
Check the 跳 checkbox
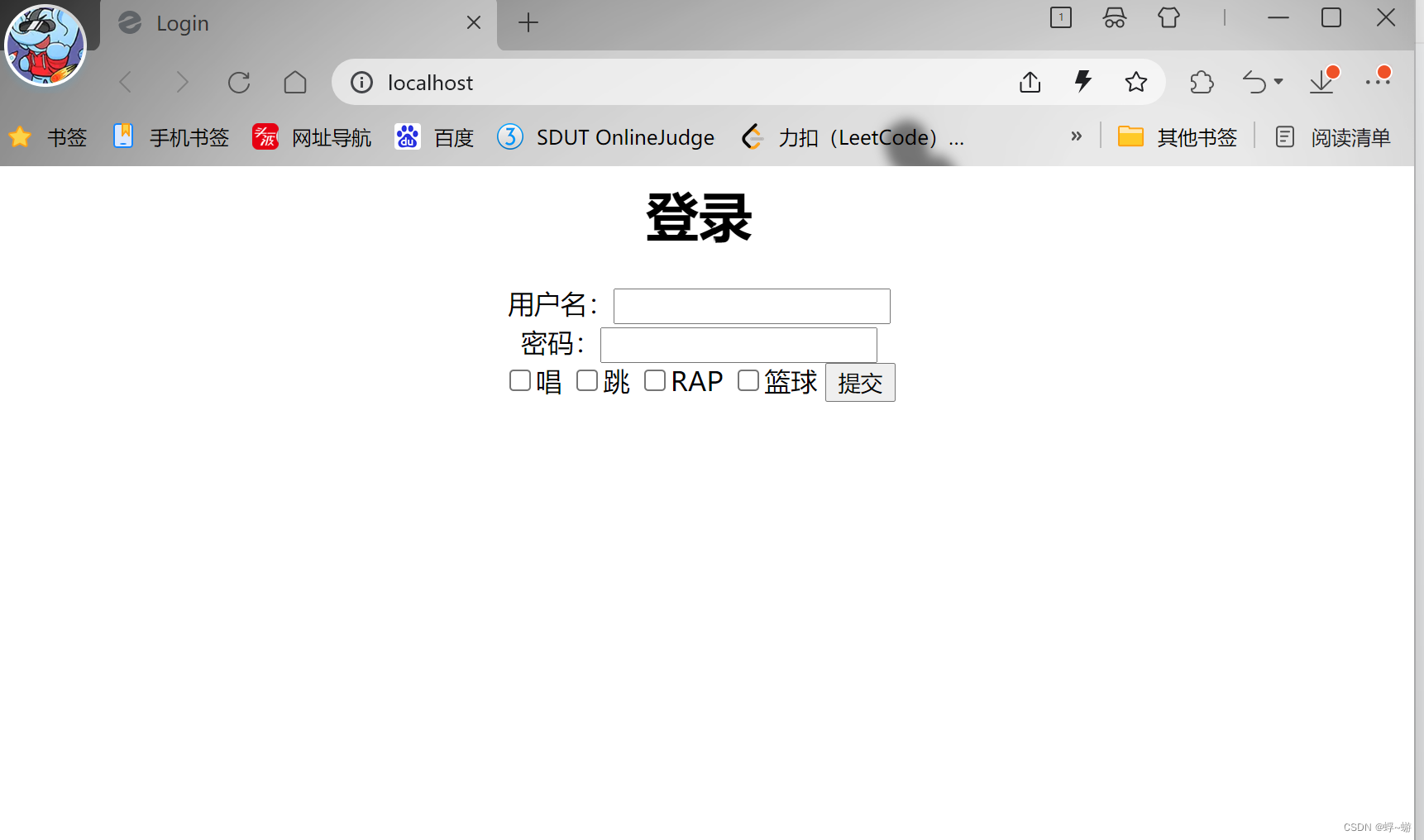point(587,380)
